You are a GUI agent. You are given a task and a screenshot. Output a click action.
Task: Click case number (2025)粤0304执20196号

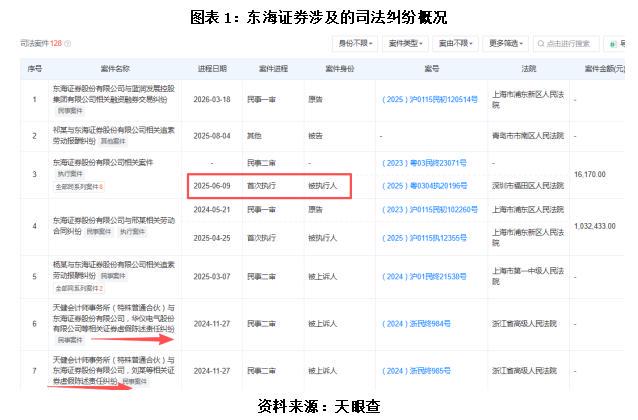tap(431, 186)
